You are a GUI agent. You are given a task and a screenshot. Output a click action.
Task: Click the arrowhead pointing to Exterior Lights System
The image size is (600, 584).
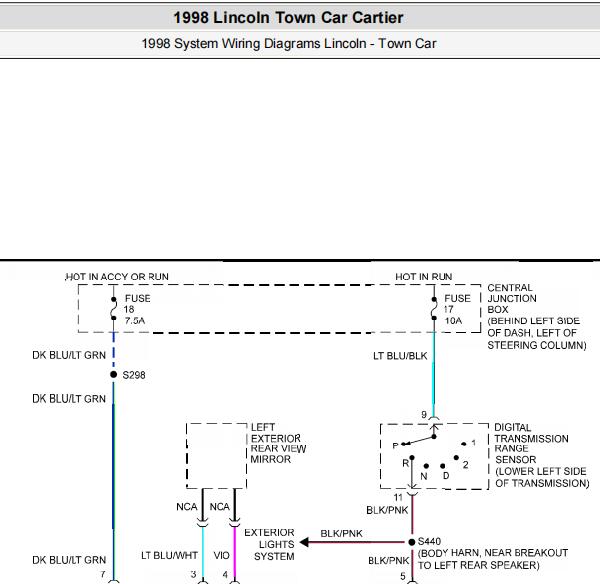tap(304, 542)
